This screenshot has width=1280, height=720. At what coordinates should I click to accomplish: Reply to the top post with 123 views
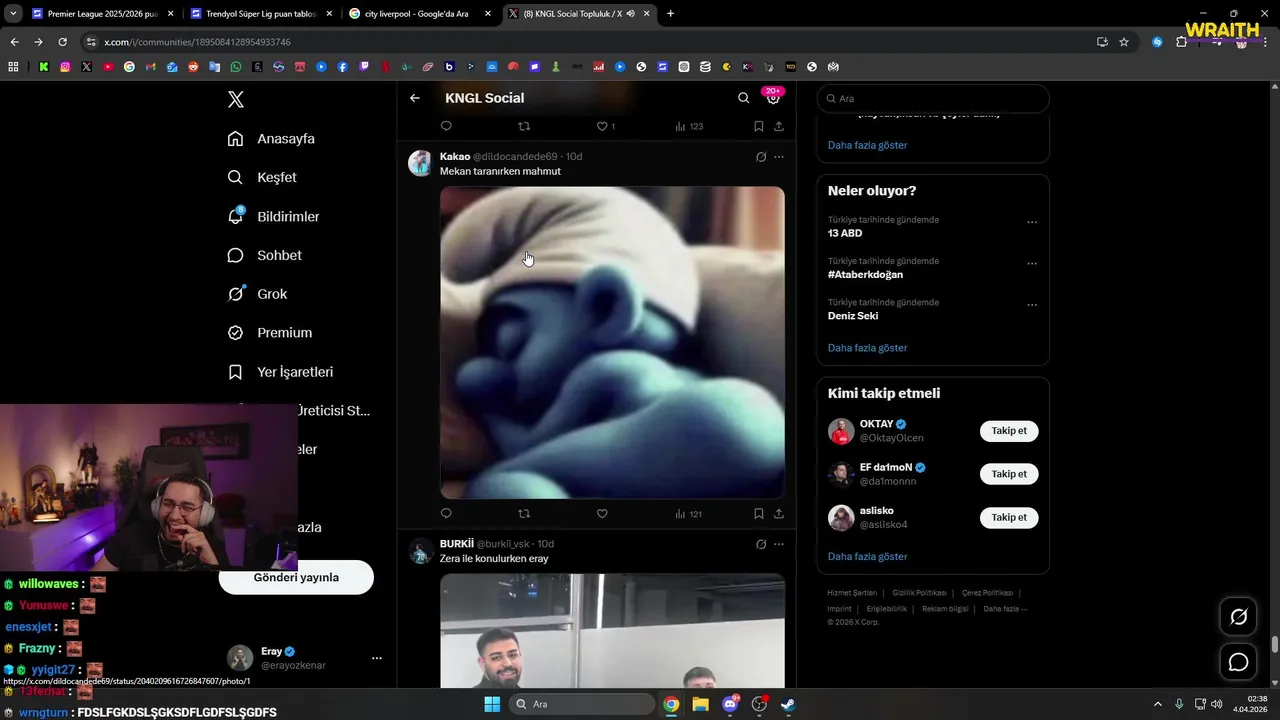pos(446,126)
